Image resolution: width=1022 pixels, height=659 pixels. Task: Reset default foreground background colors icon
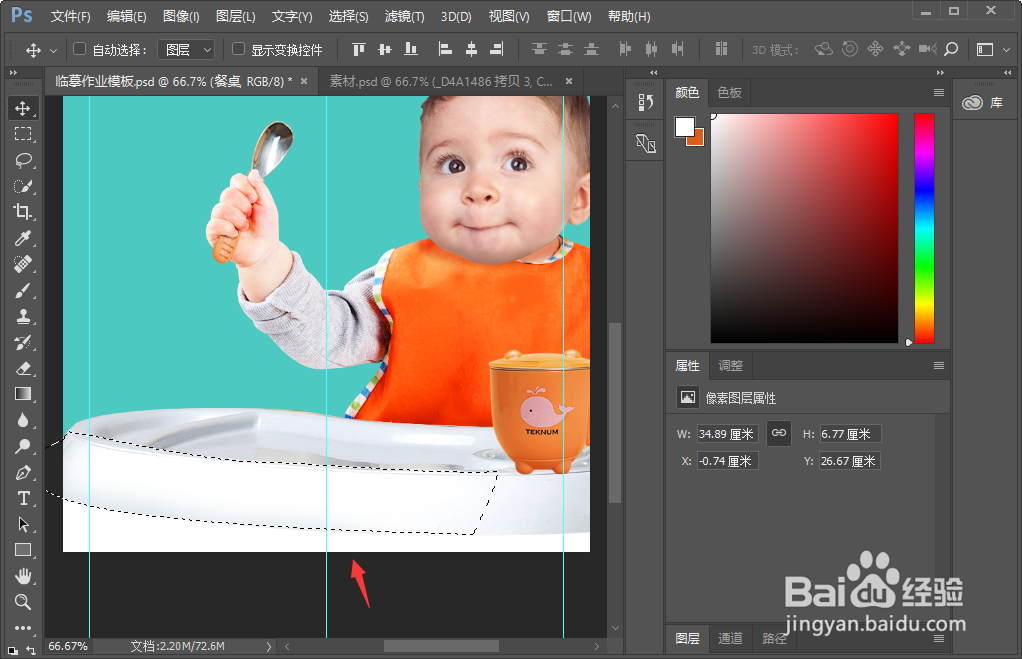(12, 650)
